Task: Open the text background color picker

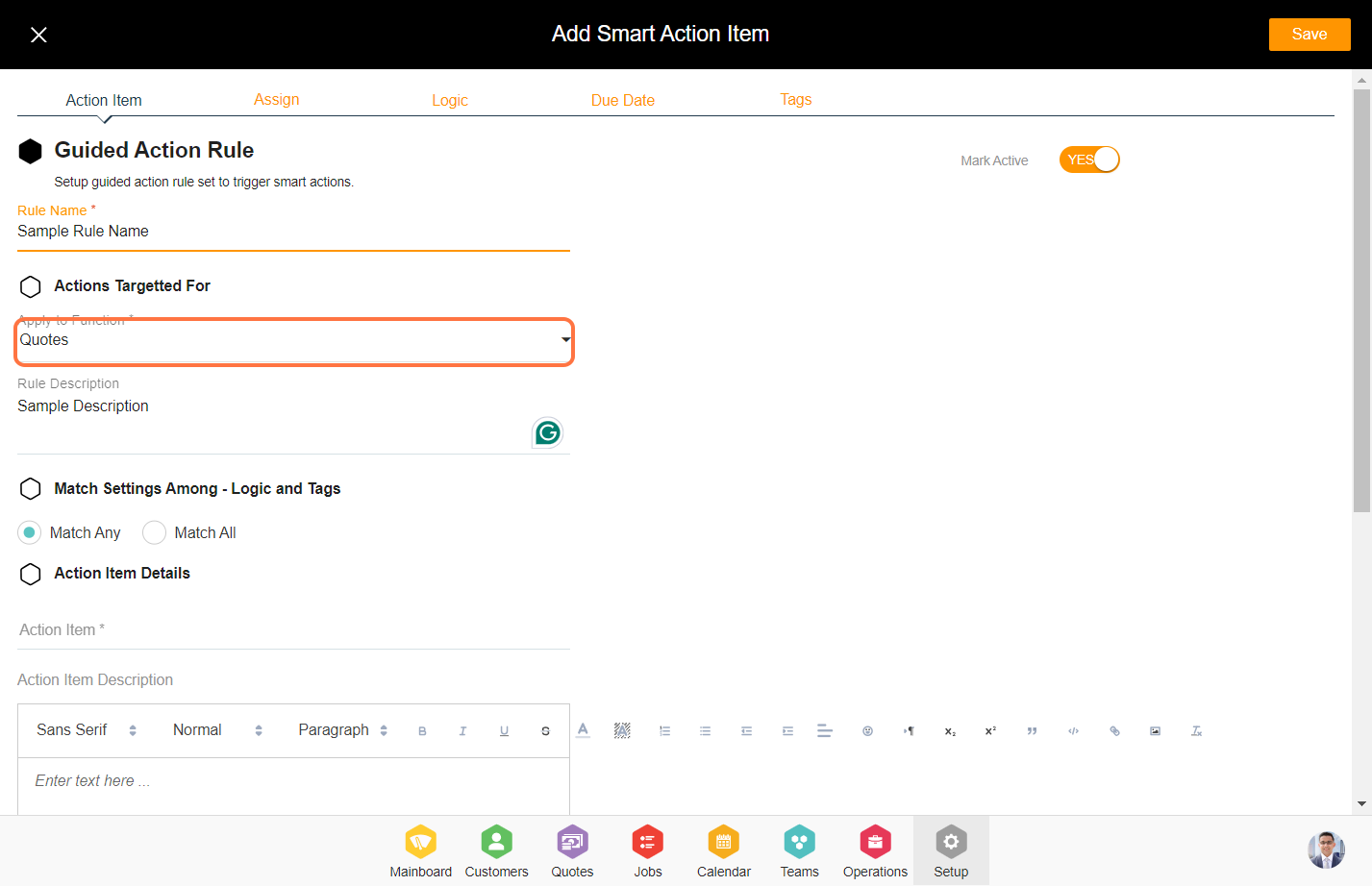Action: 622,730
